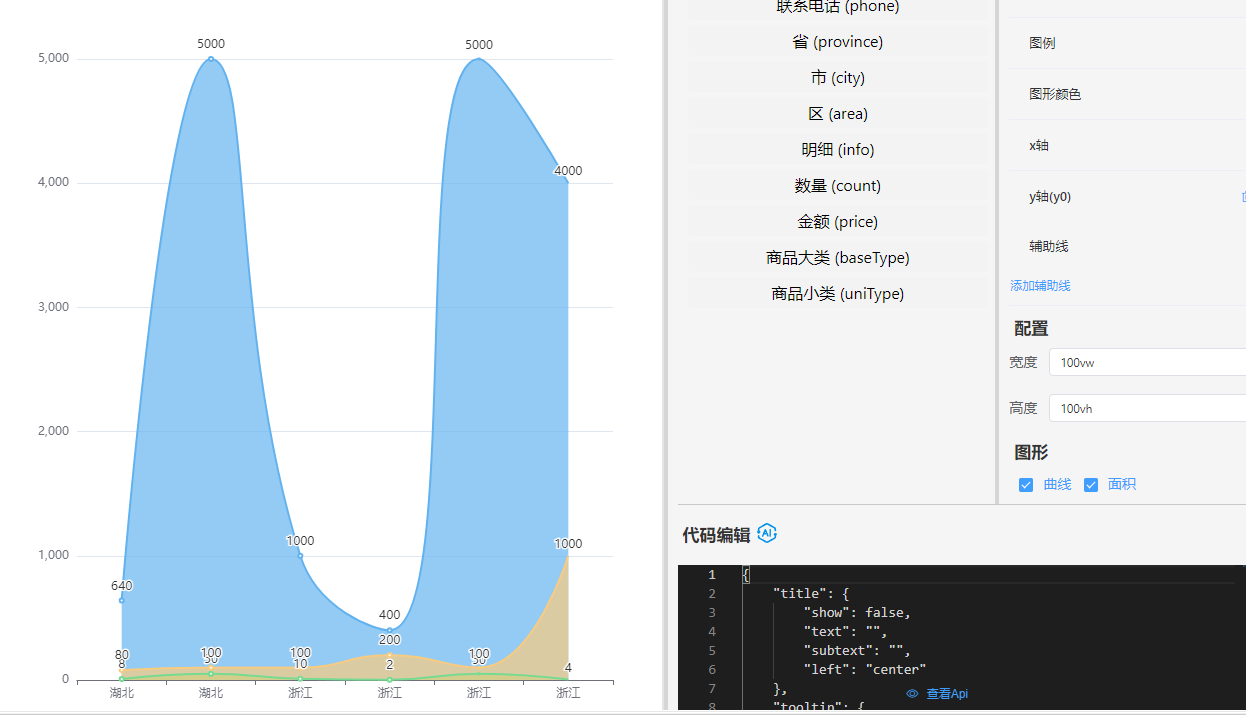Select the 商品大类 (baseType) field
Screen dimensions: 1246x715
click(837, 258)
